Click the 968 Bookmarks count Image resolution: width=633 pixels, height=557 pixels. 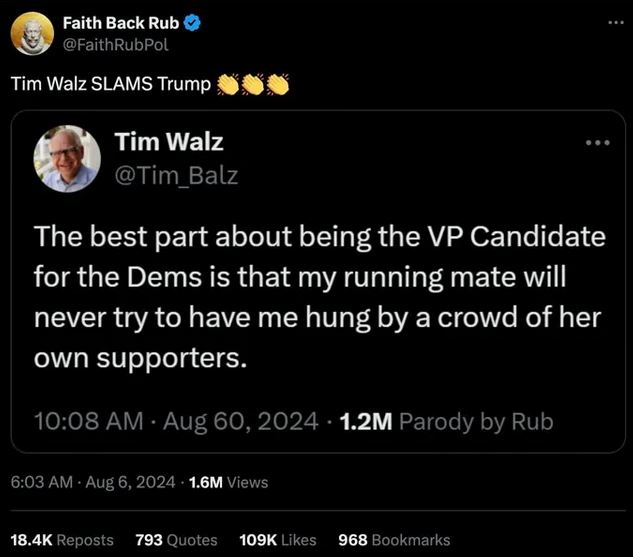click(395, 539)
